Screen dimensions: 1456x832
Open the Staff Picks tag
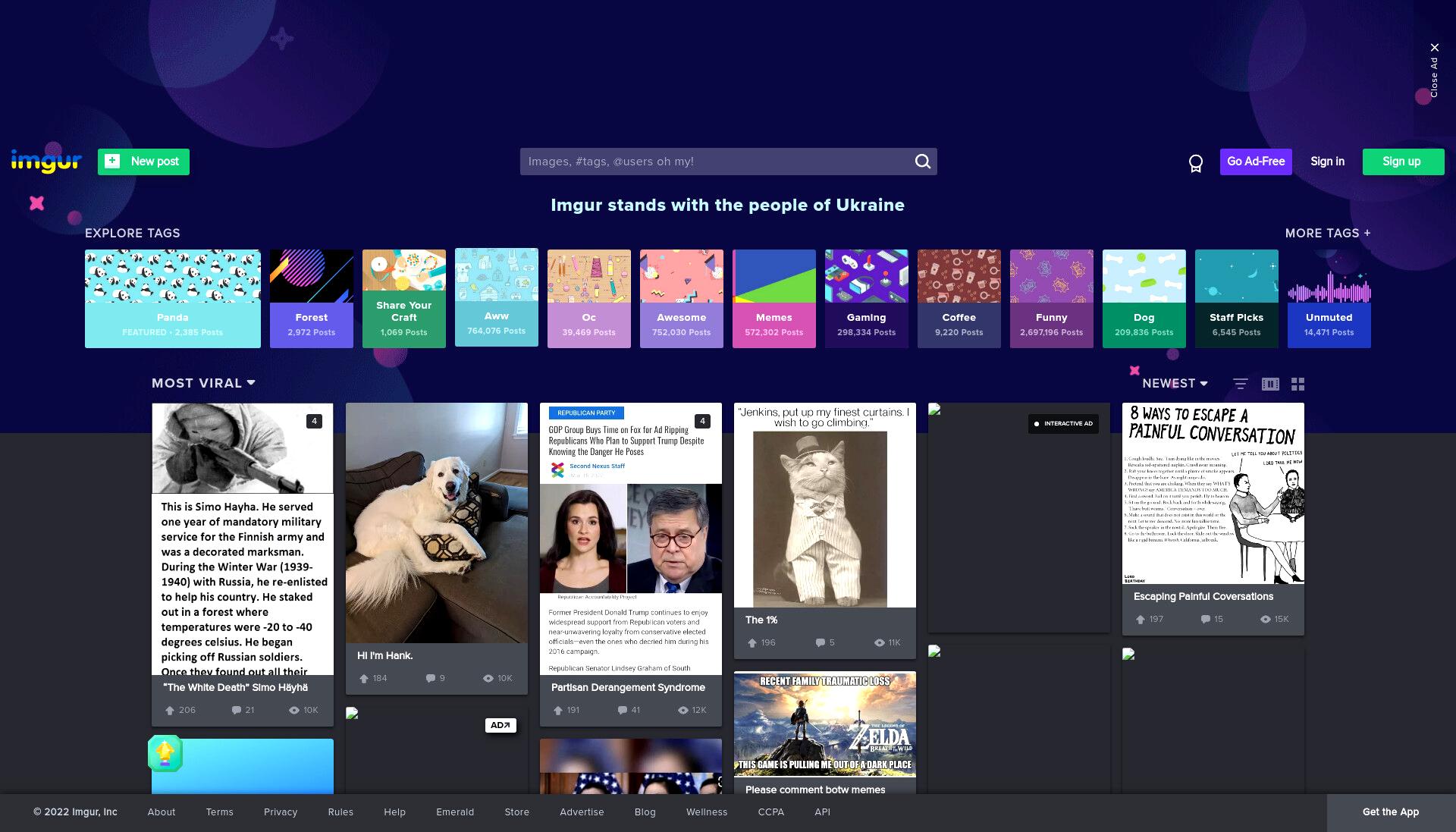click(x=1237, y=299)
